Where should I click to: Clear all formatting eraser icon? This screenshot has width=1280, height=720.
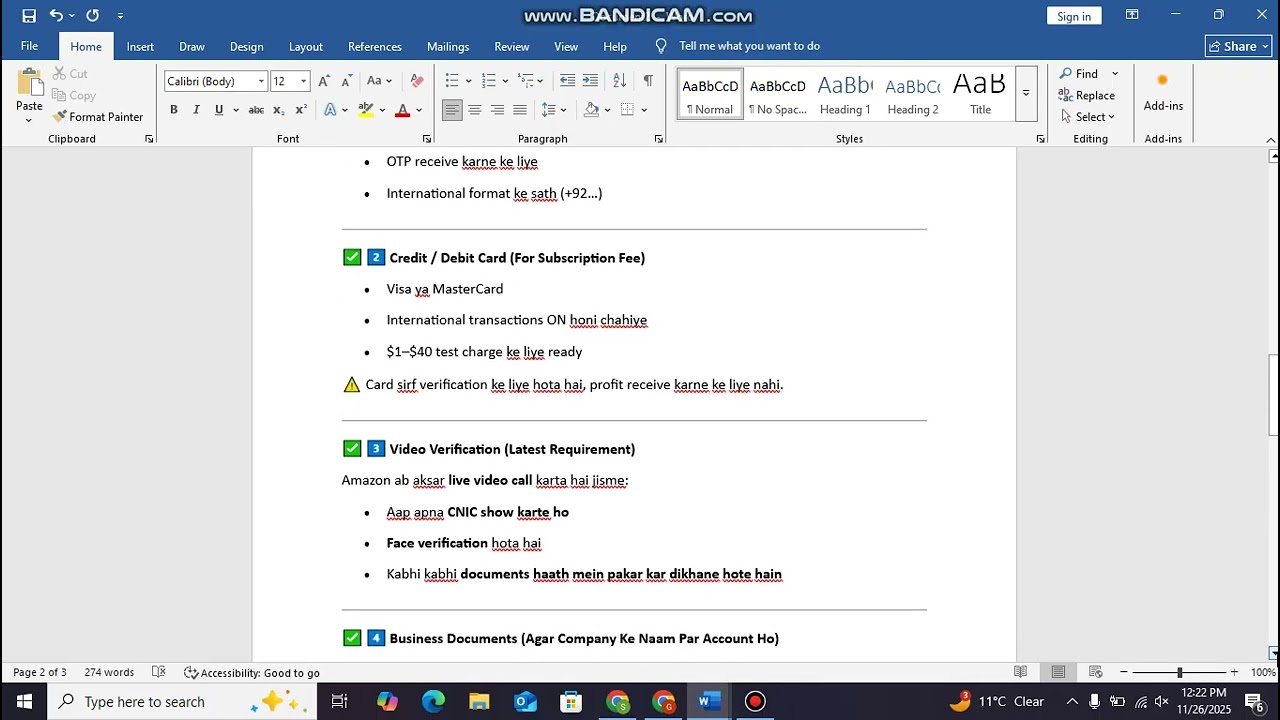[417, 81]
